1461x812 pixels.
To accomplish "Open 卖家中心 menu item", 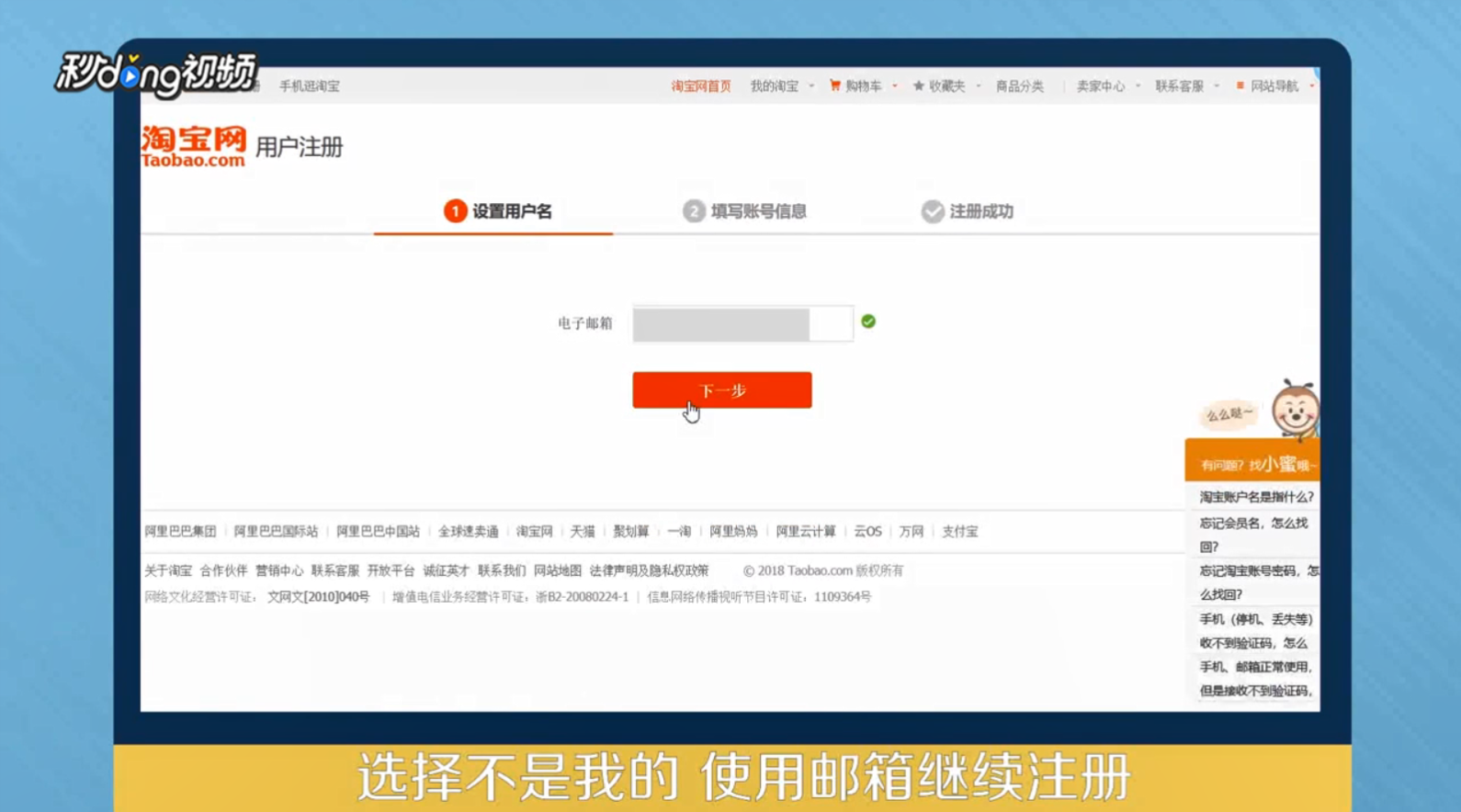I will pos(1100,86).
